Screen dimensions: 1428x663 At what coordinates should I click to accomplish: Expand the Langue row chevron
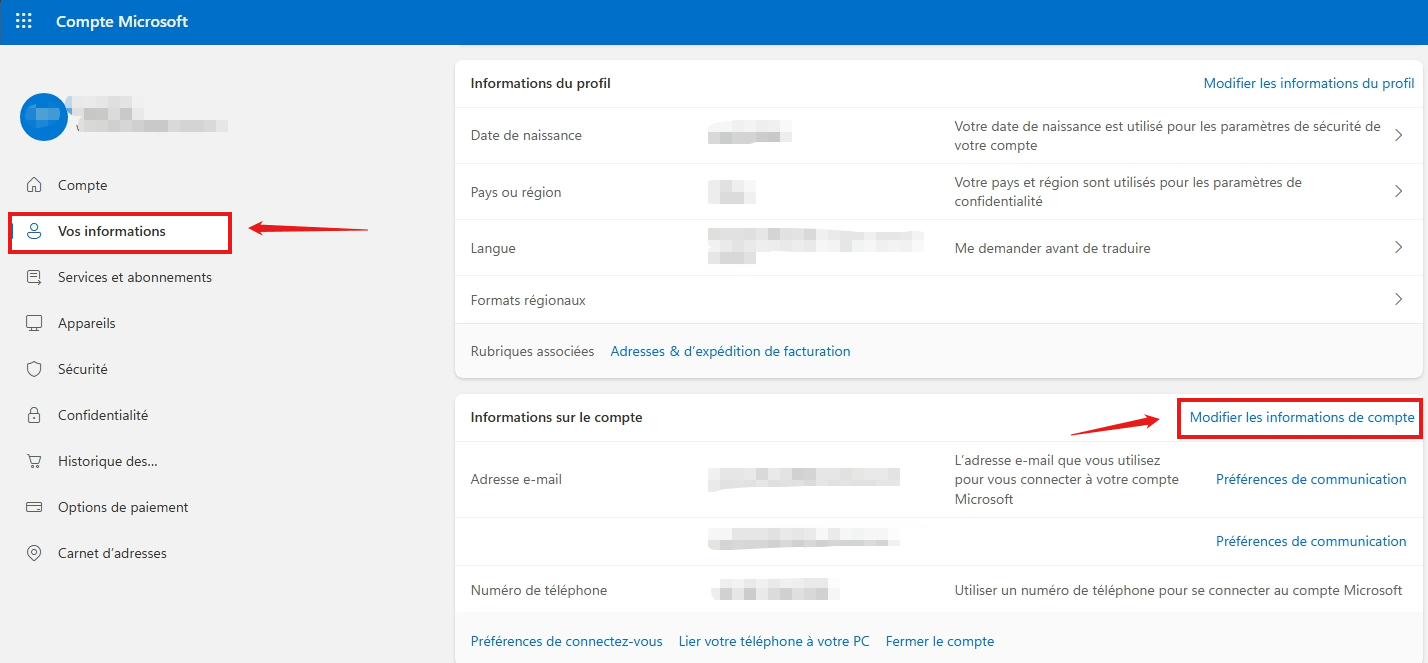click(x=1399, y=247)
